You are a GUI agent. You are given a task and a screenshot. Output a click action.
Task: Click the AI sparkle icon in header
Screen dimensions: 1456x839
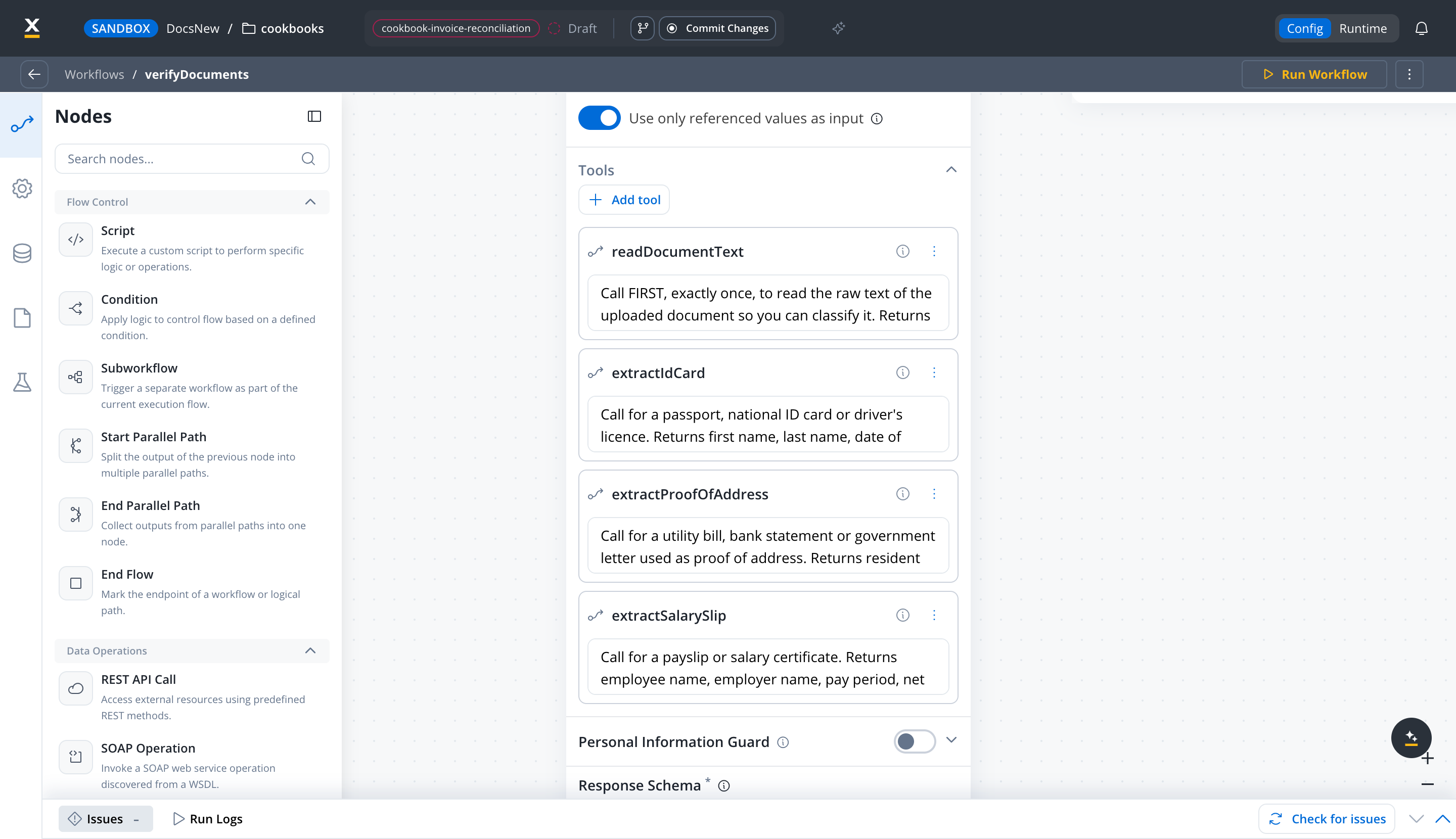click(x=838, y=28)
